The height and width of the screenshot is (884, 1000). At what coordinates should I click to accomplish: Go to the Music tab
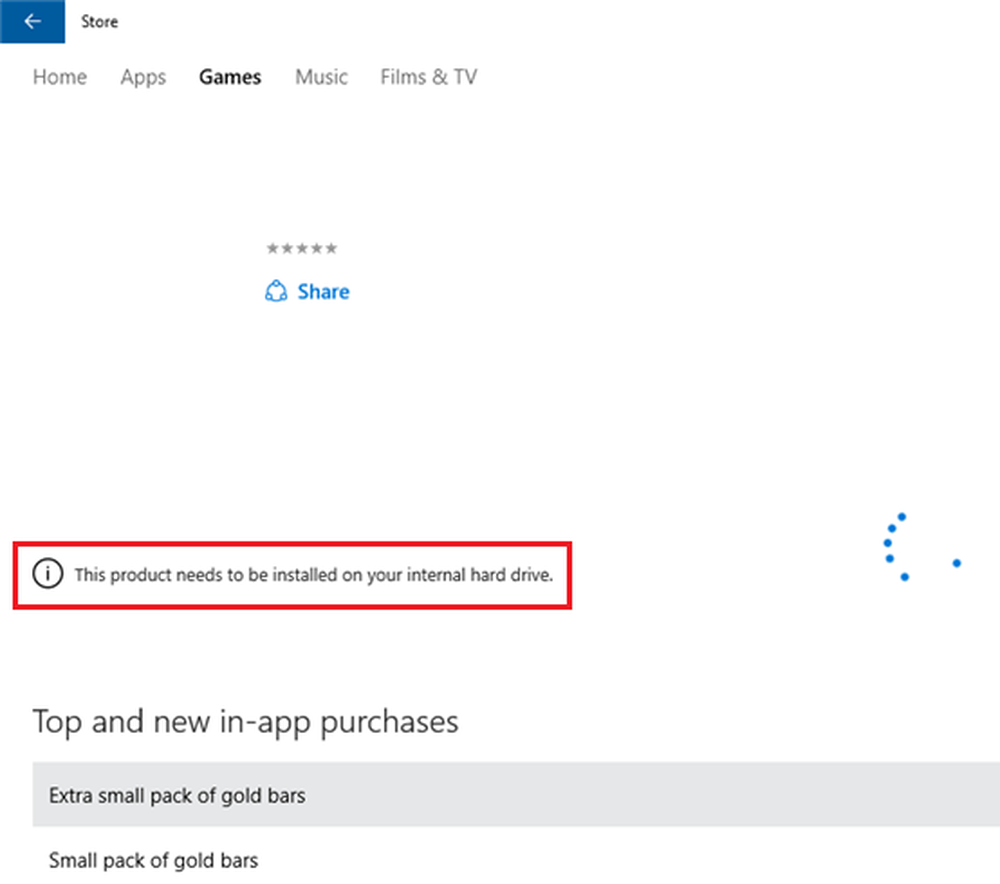321,77
